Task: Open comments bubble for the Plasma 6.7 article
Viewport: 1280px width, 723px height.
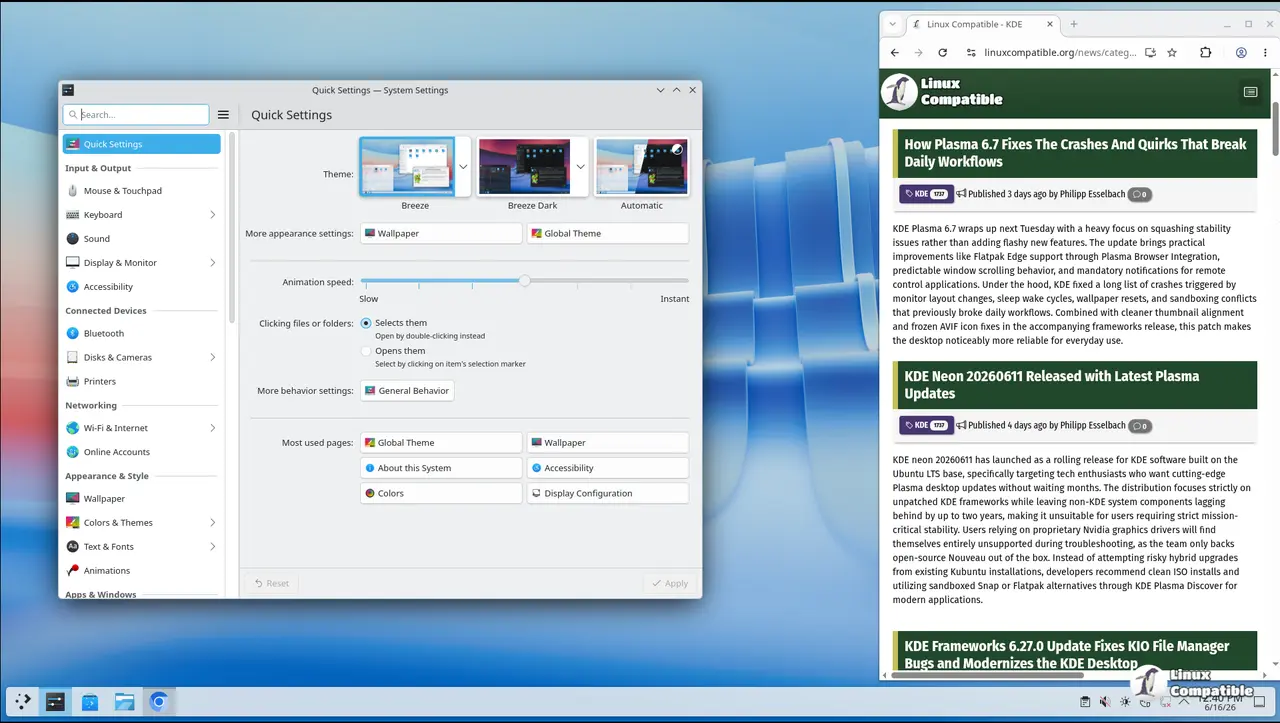Action: pos(1139,194)
